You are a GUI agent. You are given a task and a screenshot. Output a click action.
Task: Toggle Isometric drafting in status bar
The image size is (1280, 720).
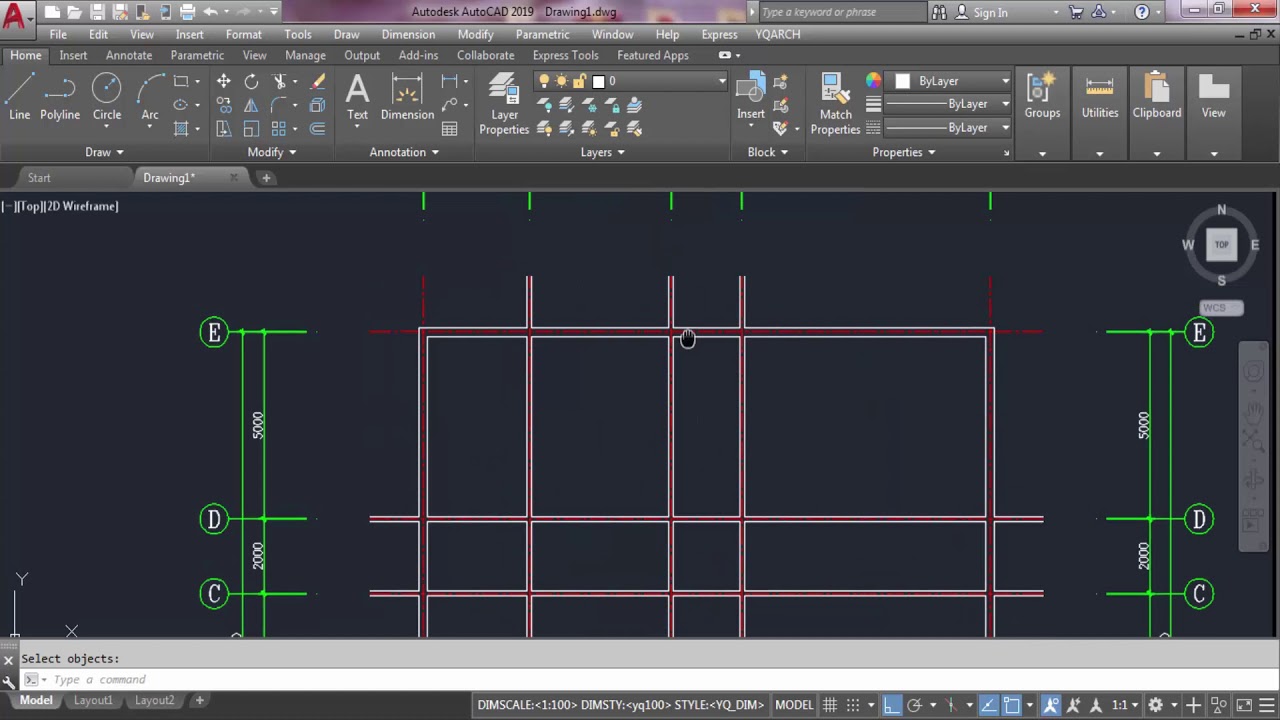coord(952,705)
